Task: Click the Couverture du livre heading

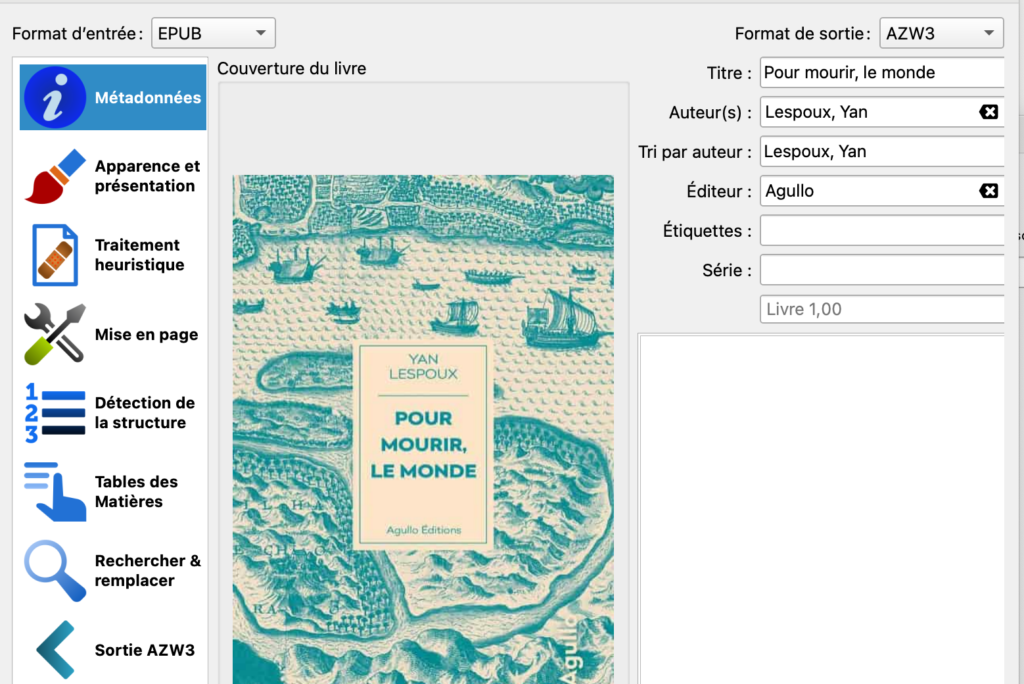Action: pyautogui.click(x=291, y=69)
